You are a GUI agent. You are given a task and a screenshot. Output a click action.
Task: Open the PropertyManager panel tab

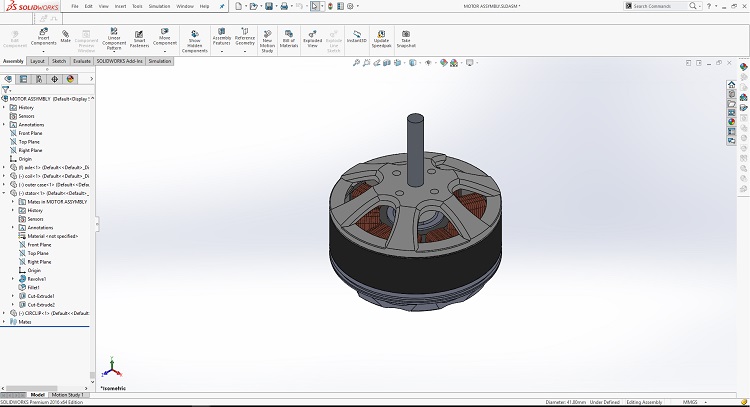pos(23,79)
